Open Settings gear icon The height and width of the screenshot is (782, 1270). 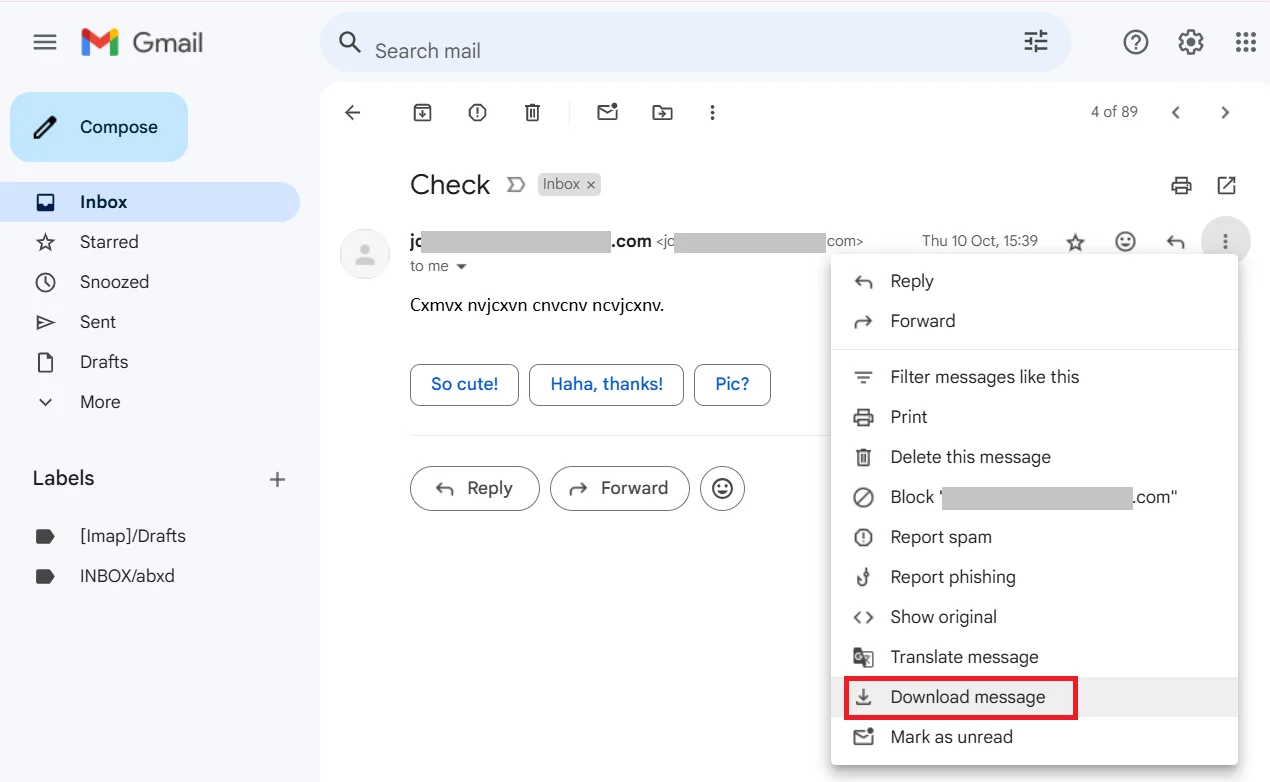coord(1190,42)
